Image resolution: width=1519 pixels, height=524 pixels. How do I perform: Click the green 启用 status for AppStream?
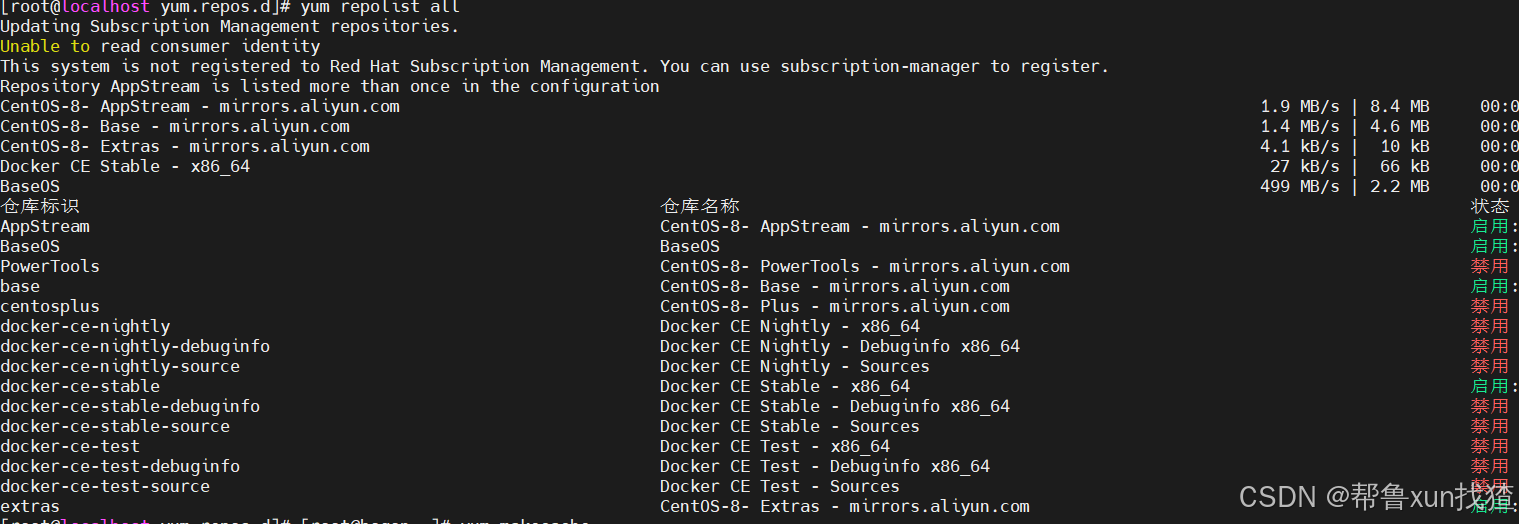click(1489, 226)
